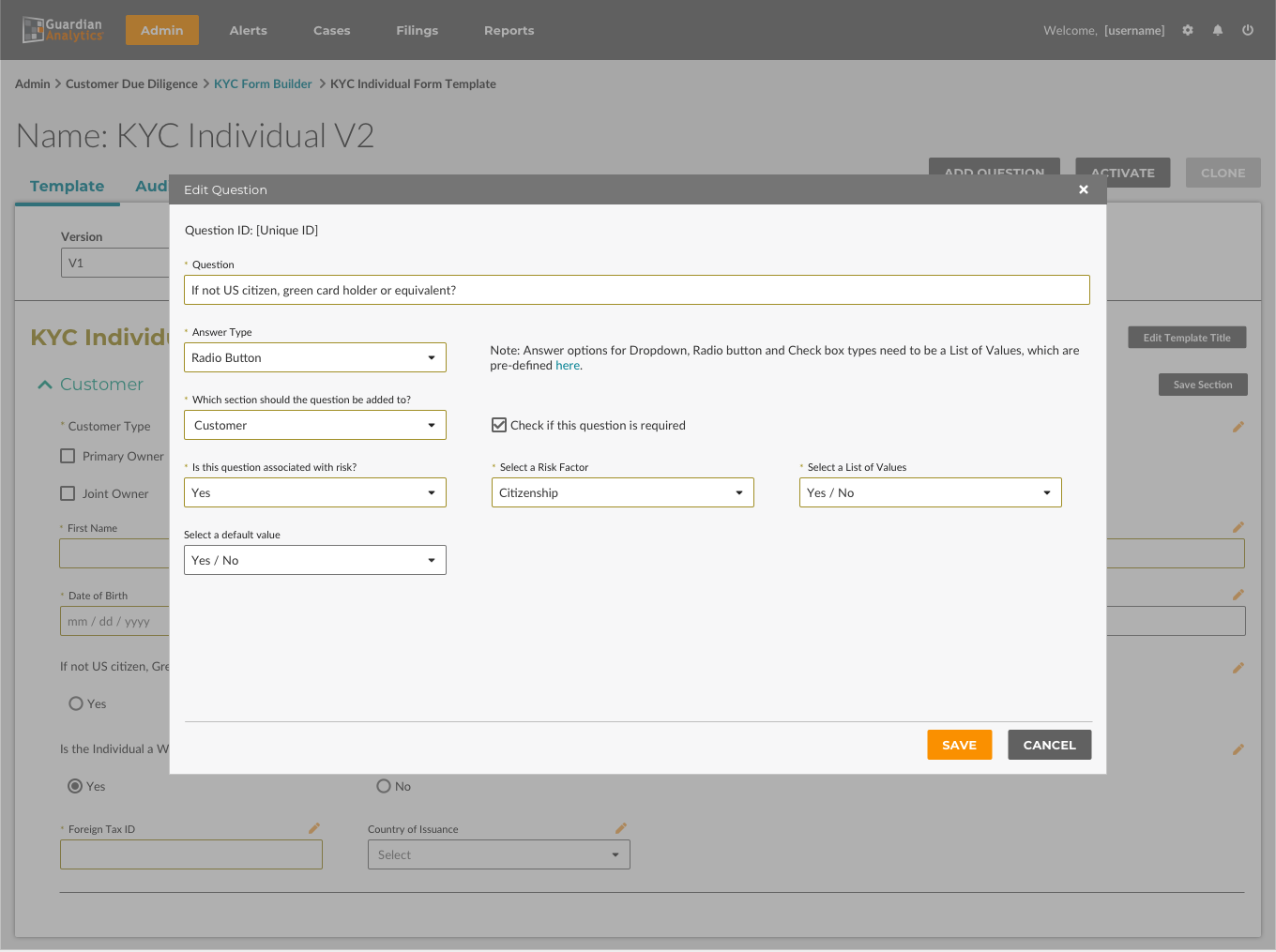Click the CANCEL button
Screen dimensions: 1276x952
click(1050, 745)
